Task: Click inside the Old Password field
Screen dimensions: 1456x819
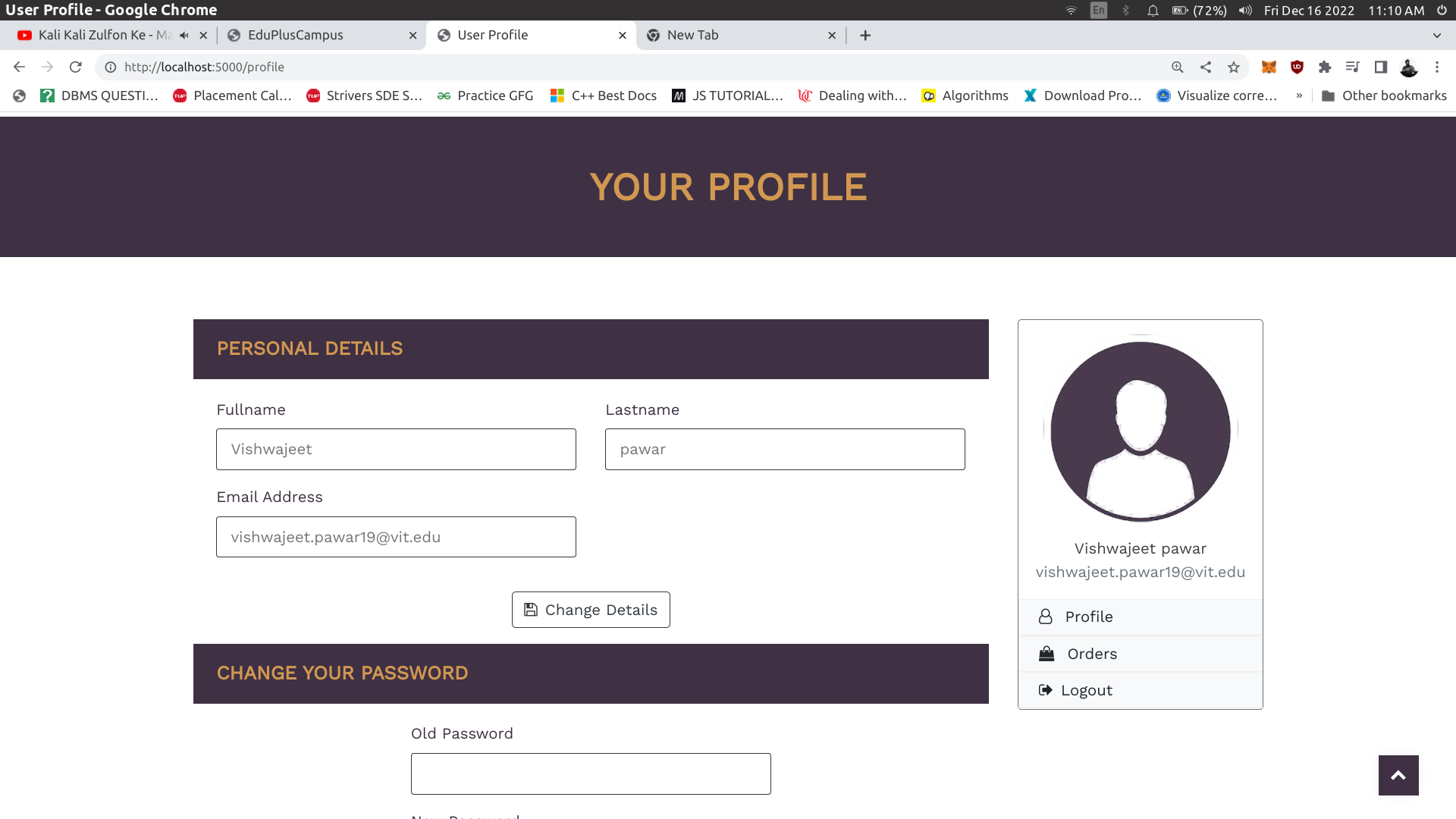Action: click(591, 773)
